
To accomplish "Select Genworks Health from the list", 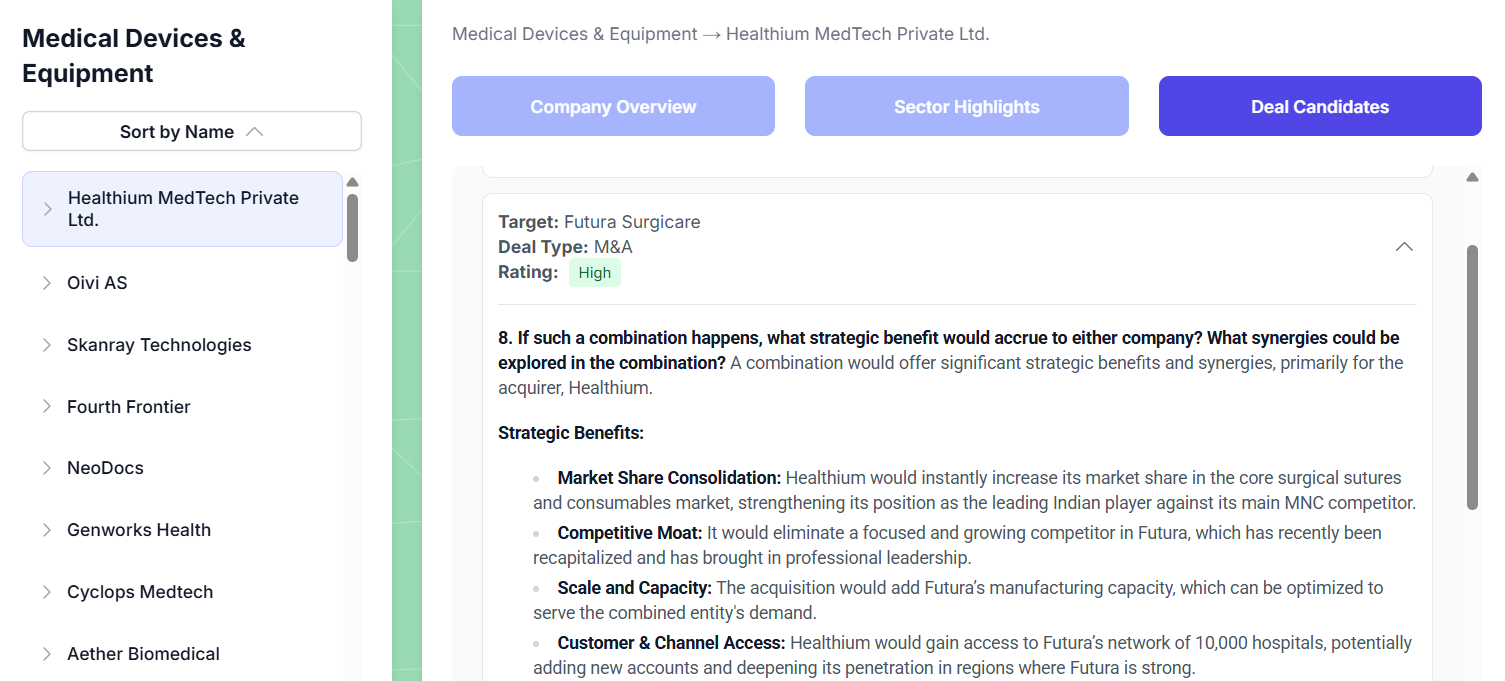I will tap(139, 530).
